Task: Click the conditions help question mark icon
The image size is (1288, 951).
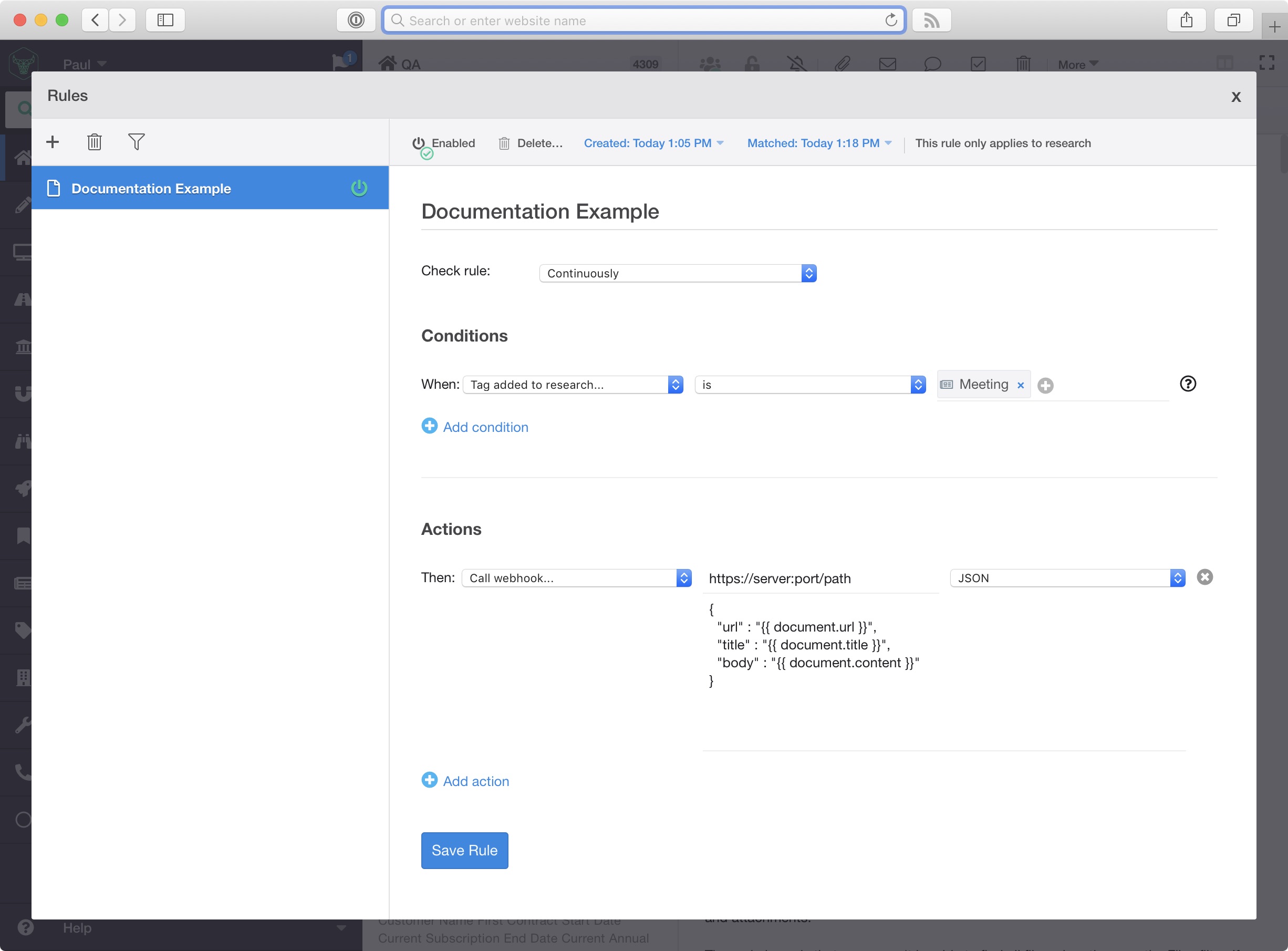Action: pos(1188,384)
